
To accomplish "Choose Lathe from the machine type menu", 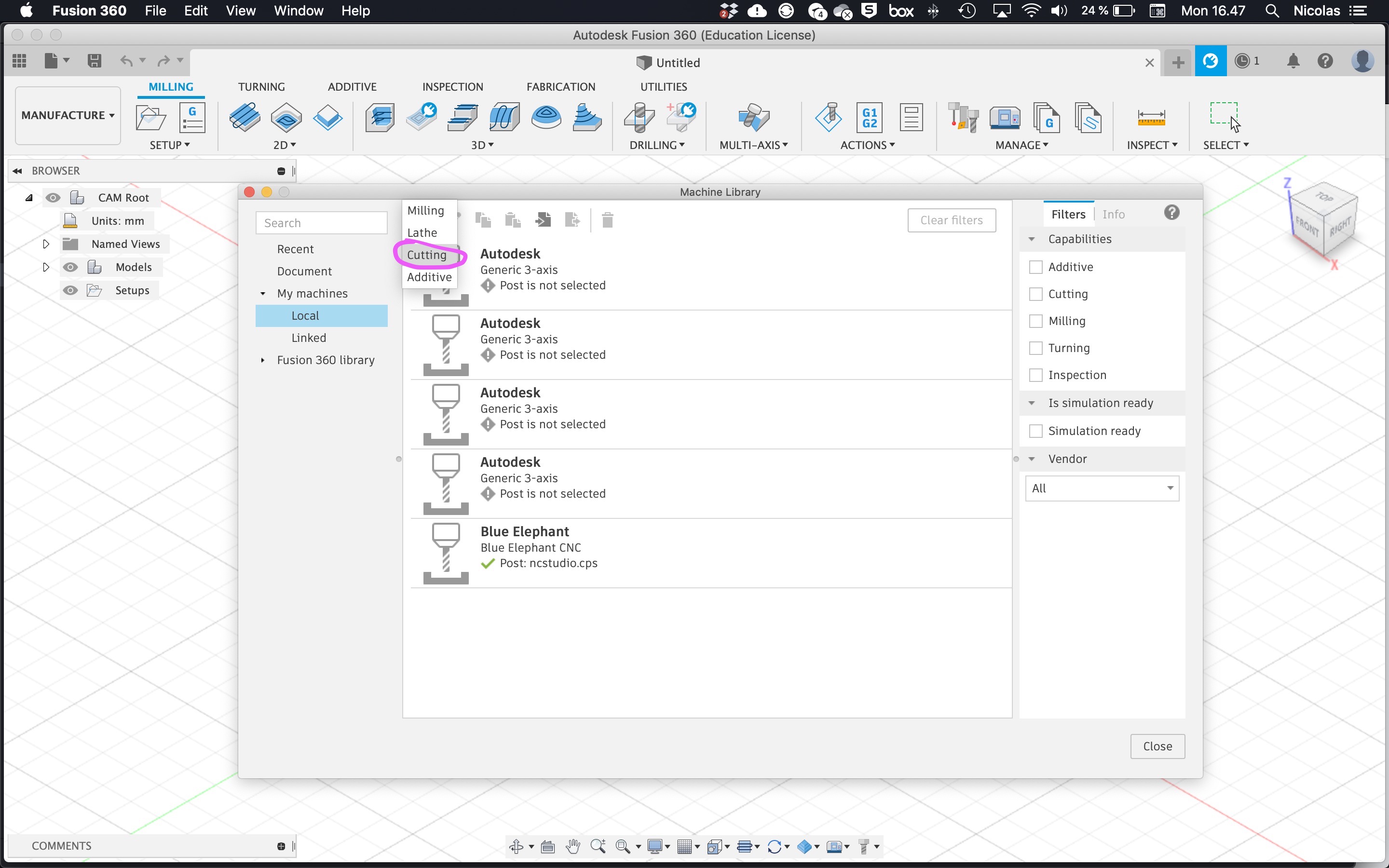I will tap(422, 232).
